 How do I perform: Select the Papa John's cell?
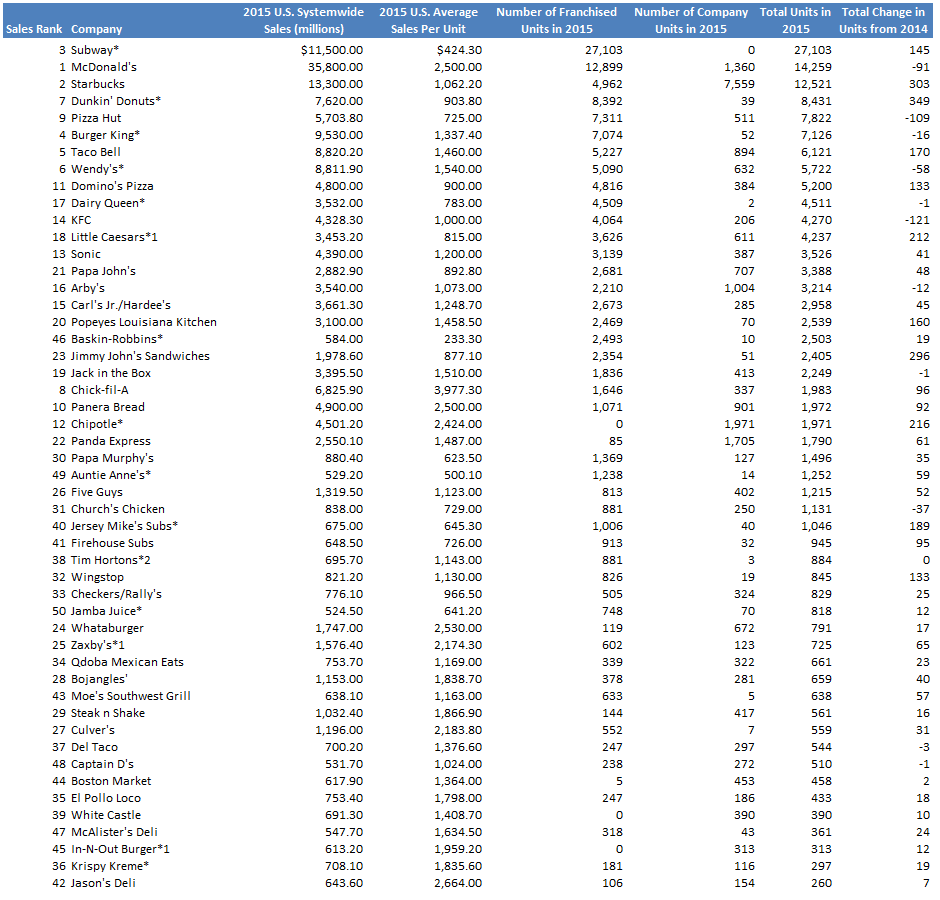click(x=103, y=271)
